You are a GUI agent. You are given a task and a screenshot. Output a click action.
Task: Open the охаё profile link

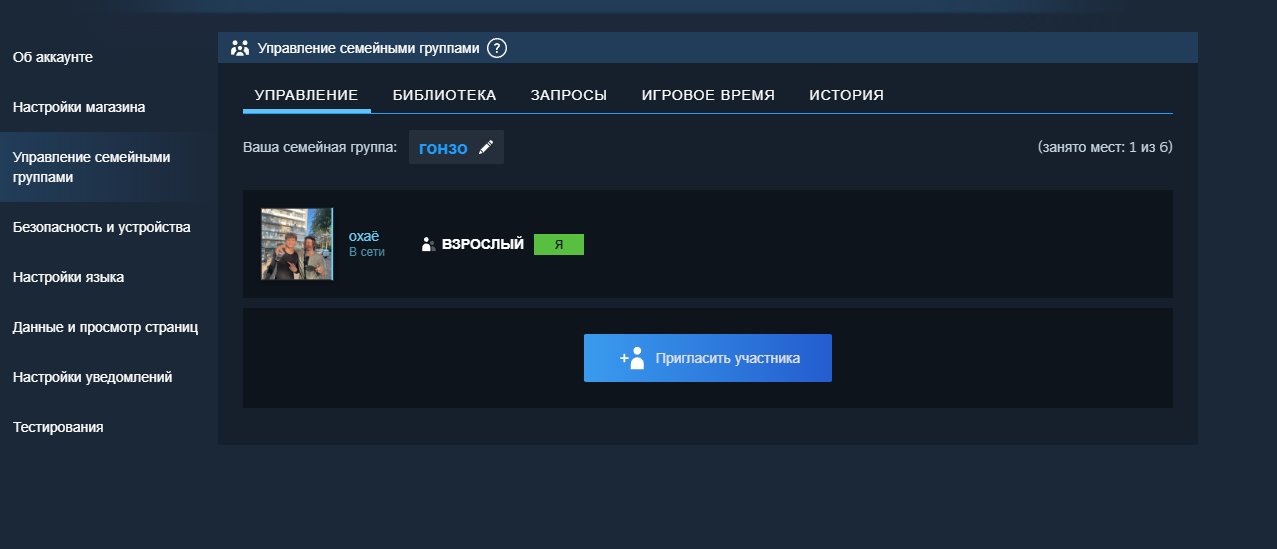coord(364,236)
